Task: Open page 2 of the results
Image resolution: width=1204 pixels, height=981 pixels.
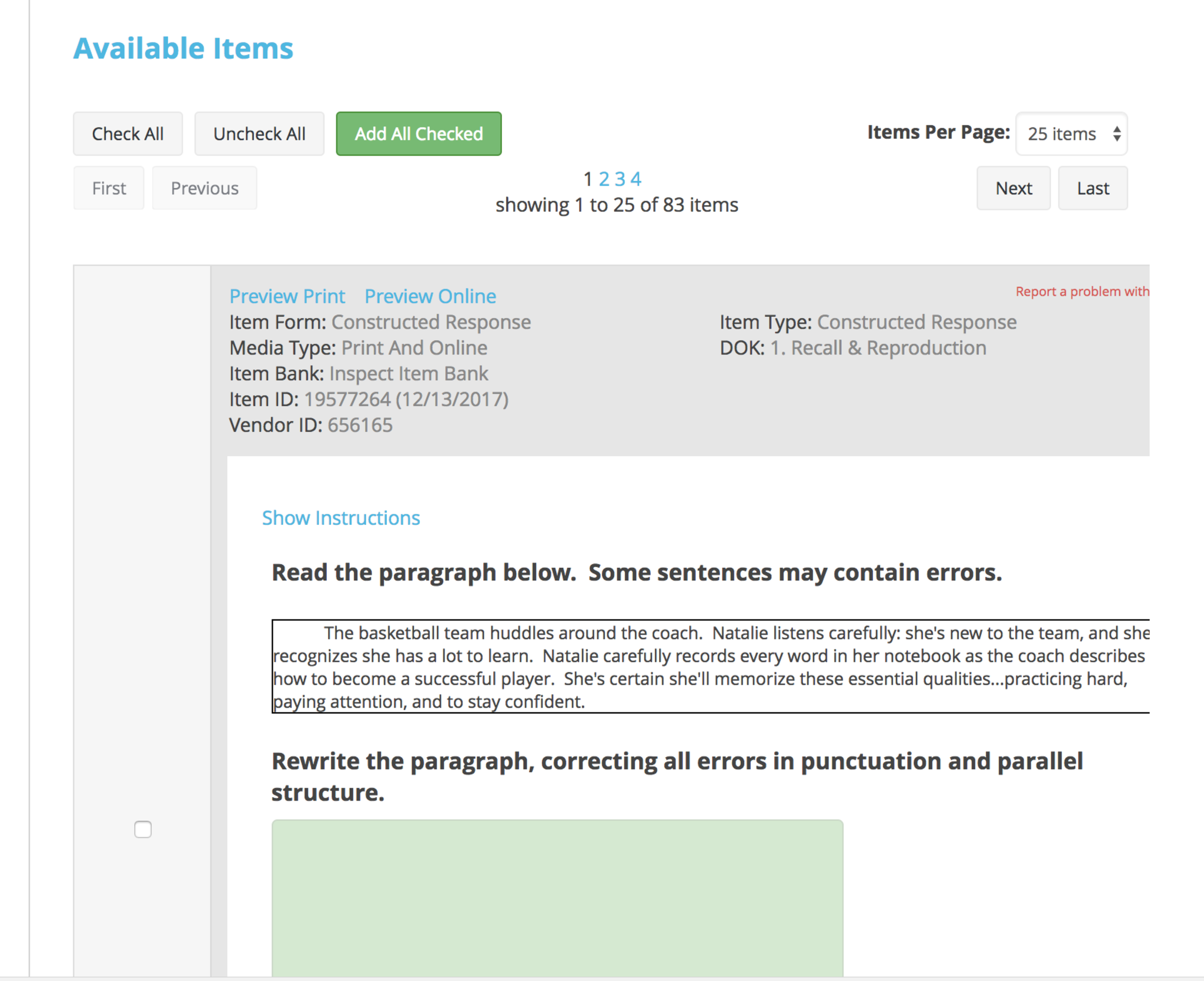Action: click(604, 179)
